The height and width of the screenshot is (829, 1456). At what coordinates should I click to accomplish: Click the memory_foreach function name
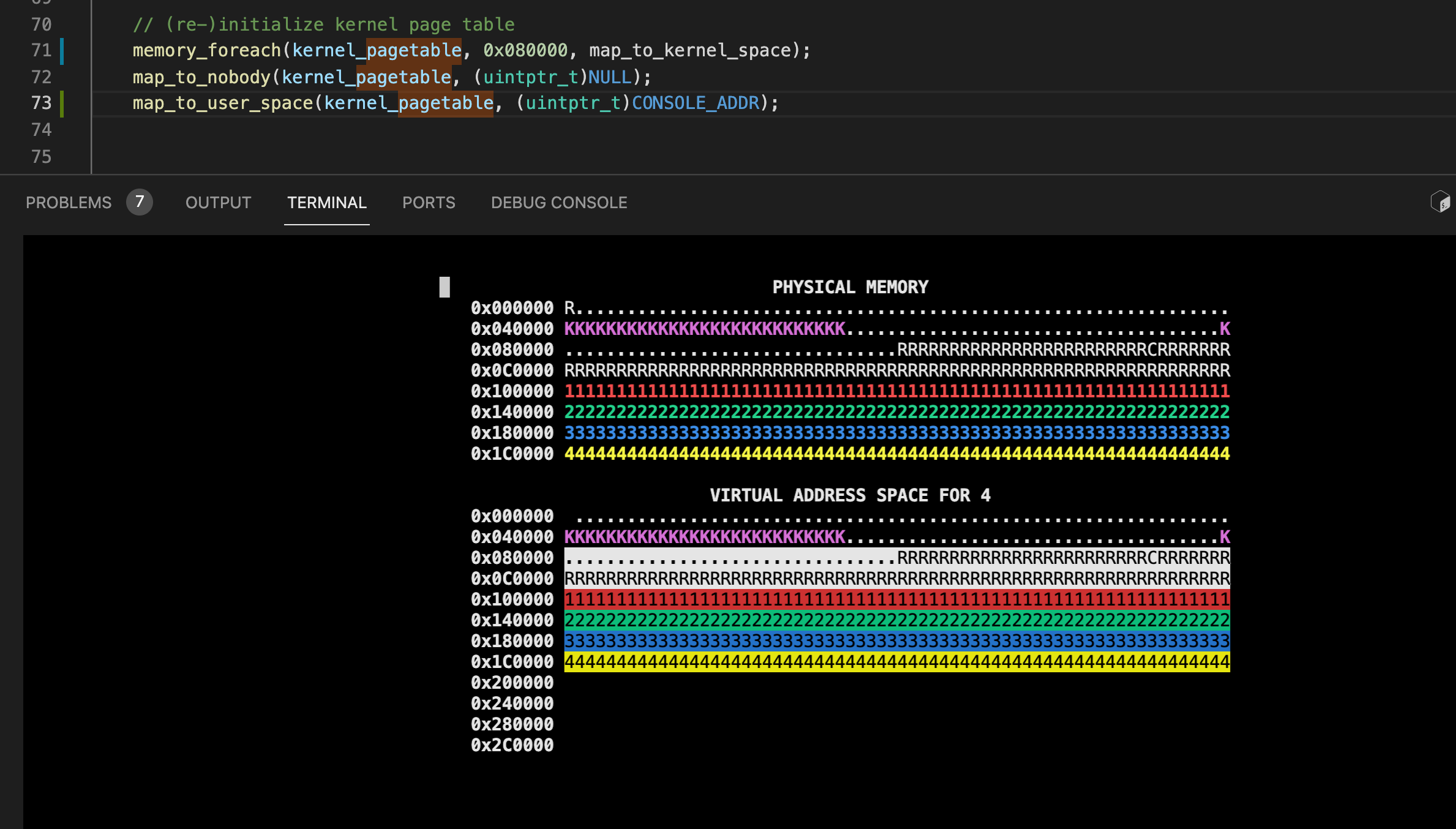[206, 50]
